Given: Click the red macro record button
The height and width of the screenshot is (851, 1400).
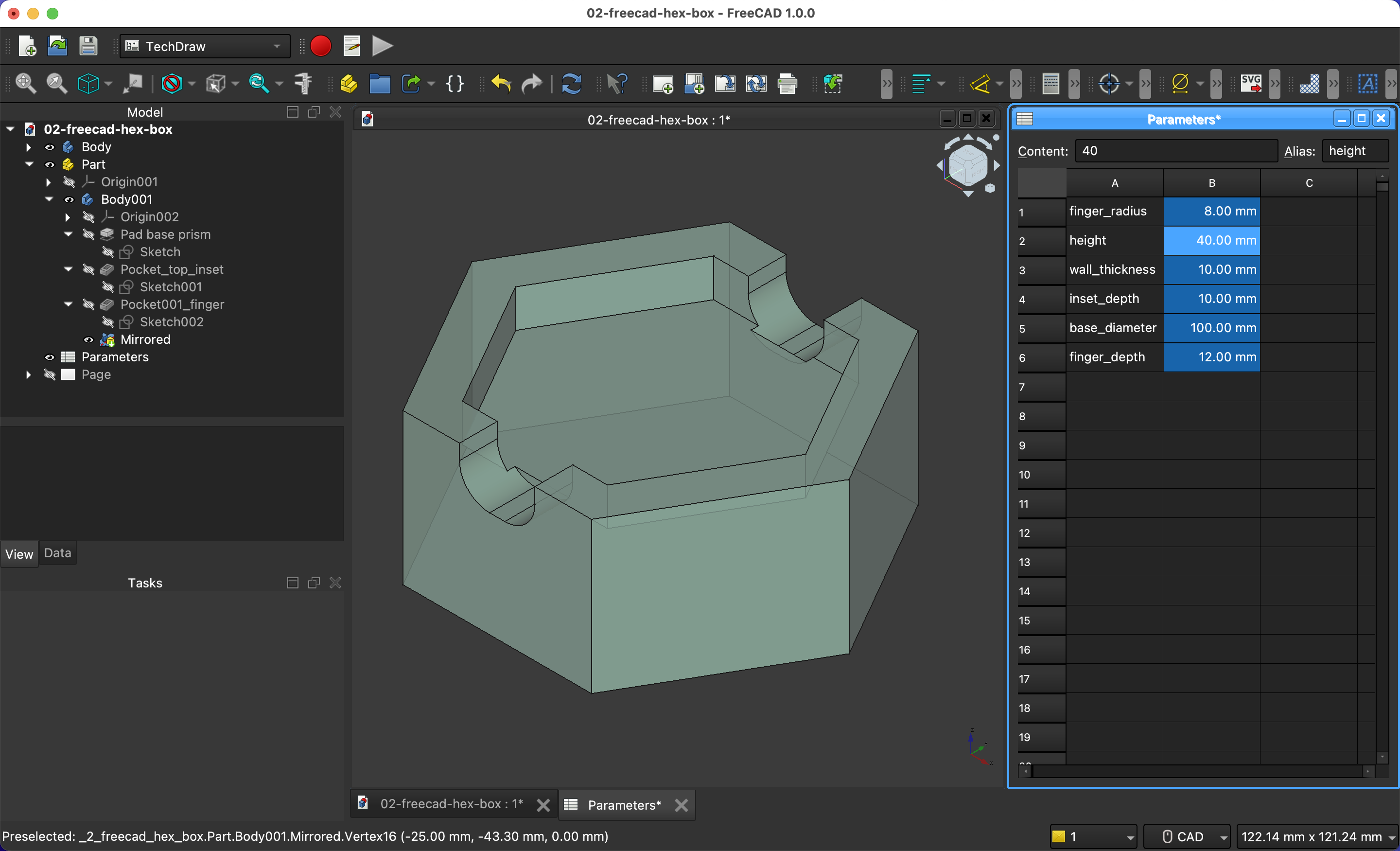Looking at the screenshot, I should (x=320, y=46).
